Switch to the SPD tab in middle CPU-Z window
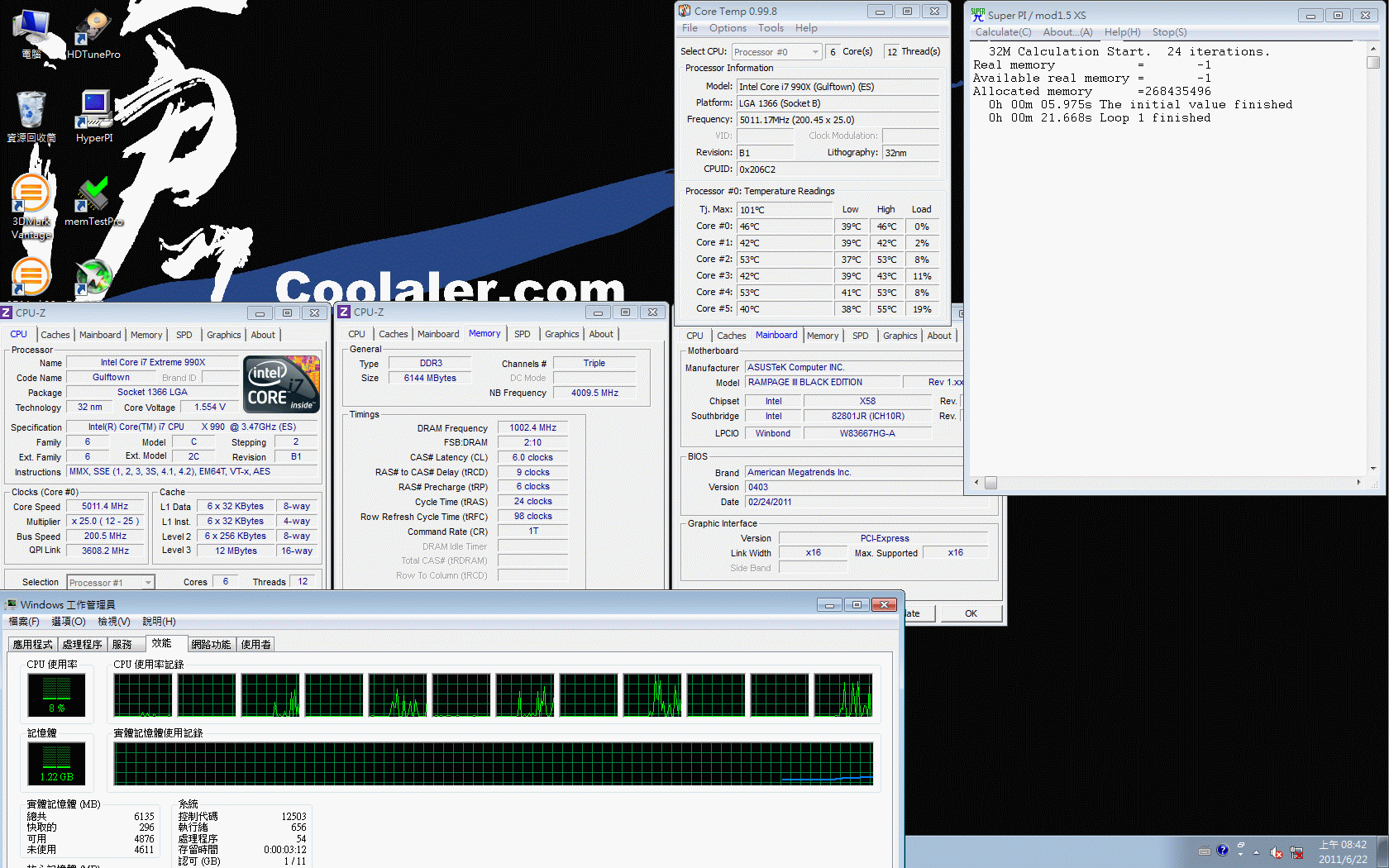Screen dimensions: 1389x868 point(523,334)
